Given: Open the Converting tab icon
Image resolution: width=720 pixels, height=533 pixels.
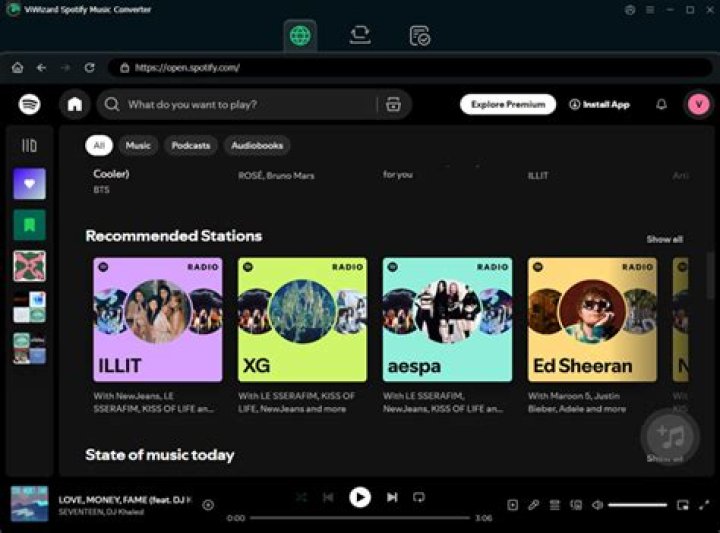Looking at the screenshot, I should point(360,35).
